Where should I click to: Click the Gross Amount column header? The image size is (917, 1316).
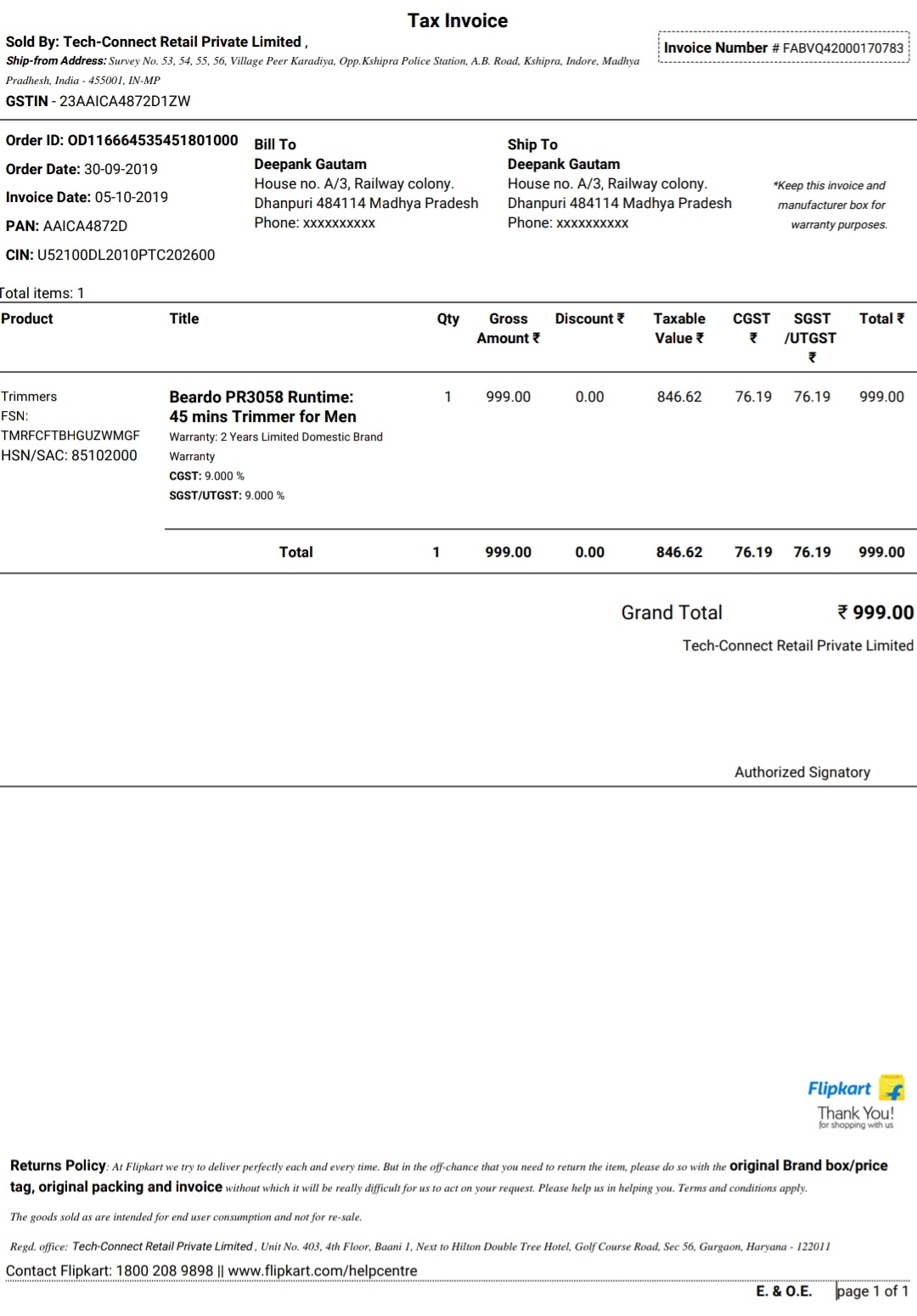click(x=508, y=328)
